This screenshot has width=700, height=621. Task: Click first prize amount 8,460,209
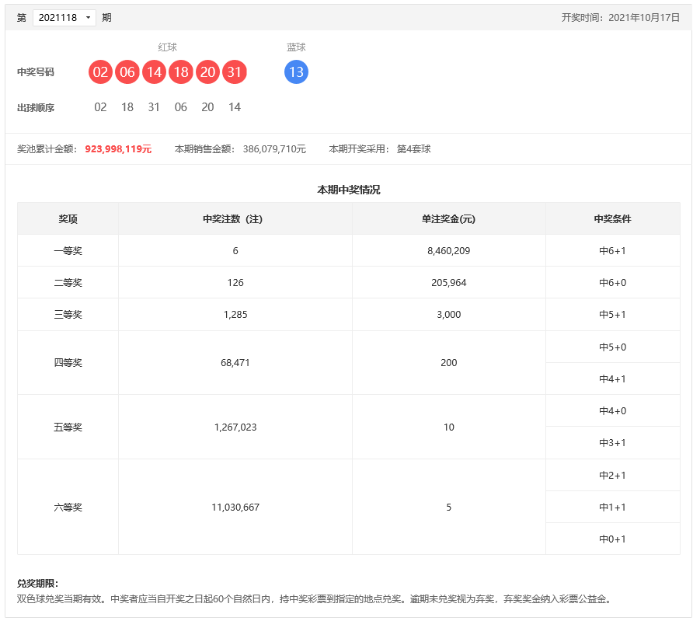click(x=449, y=251)
